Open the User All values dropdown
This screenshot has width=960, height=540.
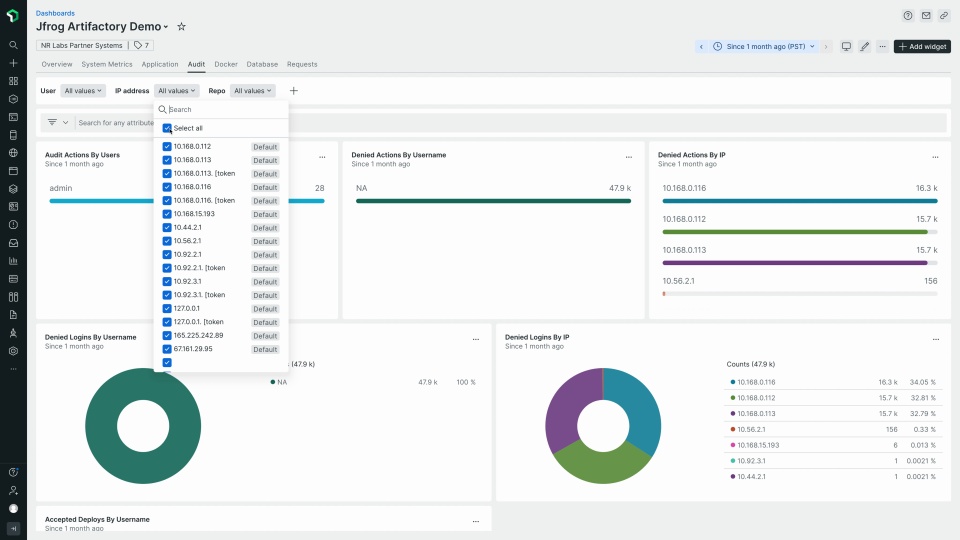tap(83, 91)
